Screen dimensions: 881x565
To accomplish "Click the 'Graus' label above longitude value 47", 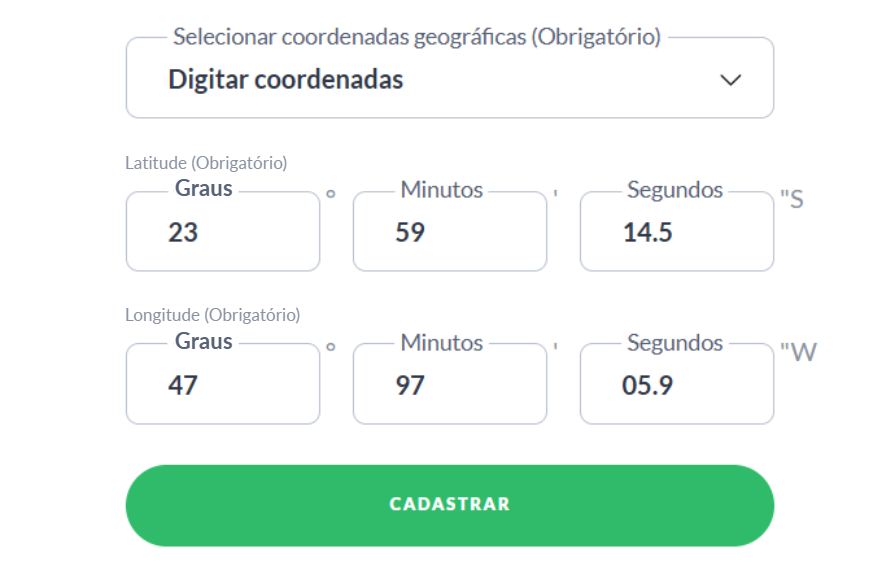I will click(x=204, y=342).
